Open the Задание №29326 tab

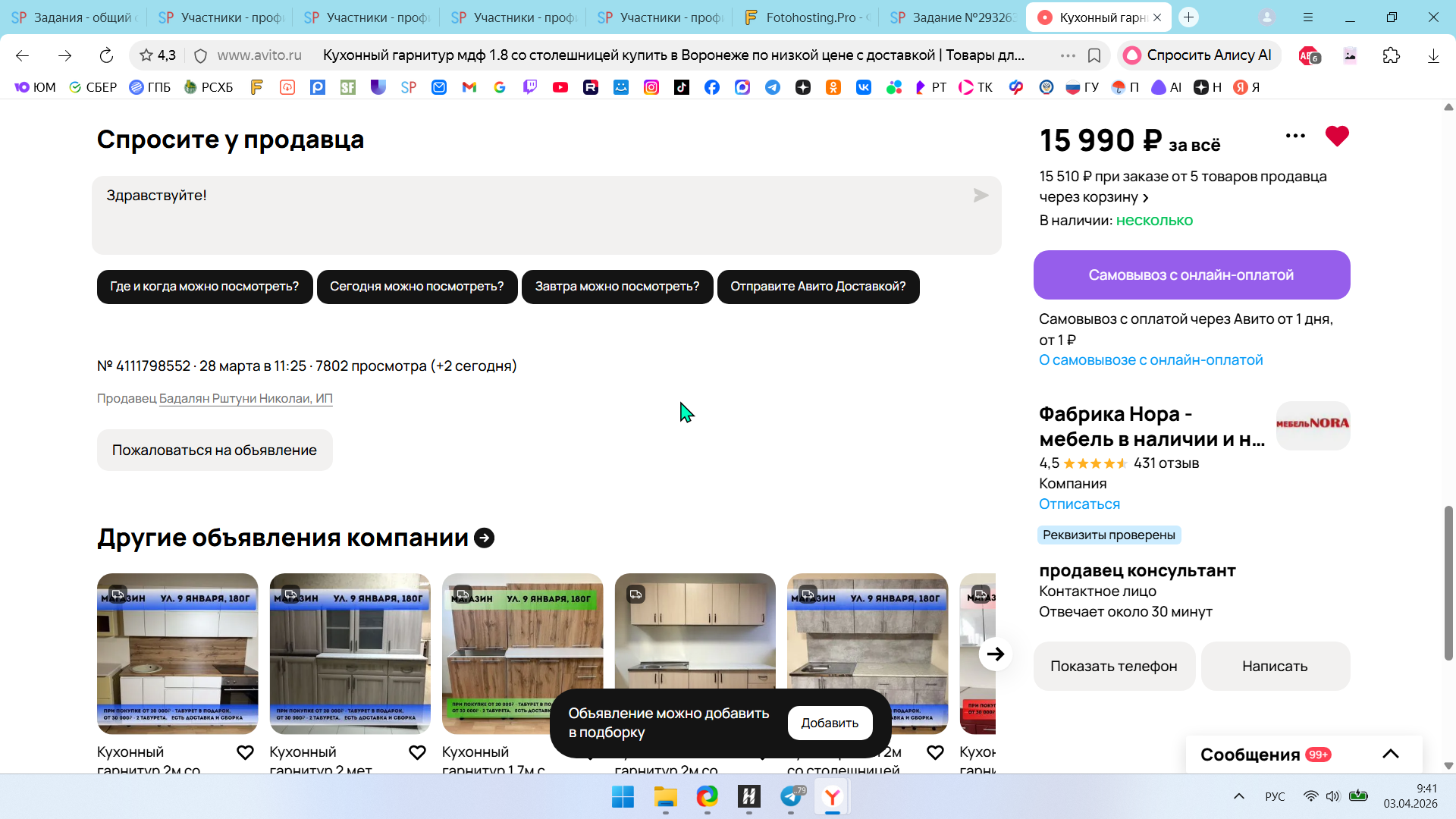954,17
